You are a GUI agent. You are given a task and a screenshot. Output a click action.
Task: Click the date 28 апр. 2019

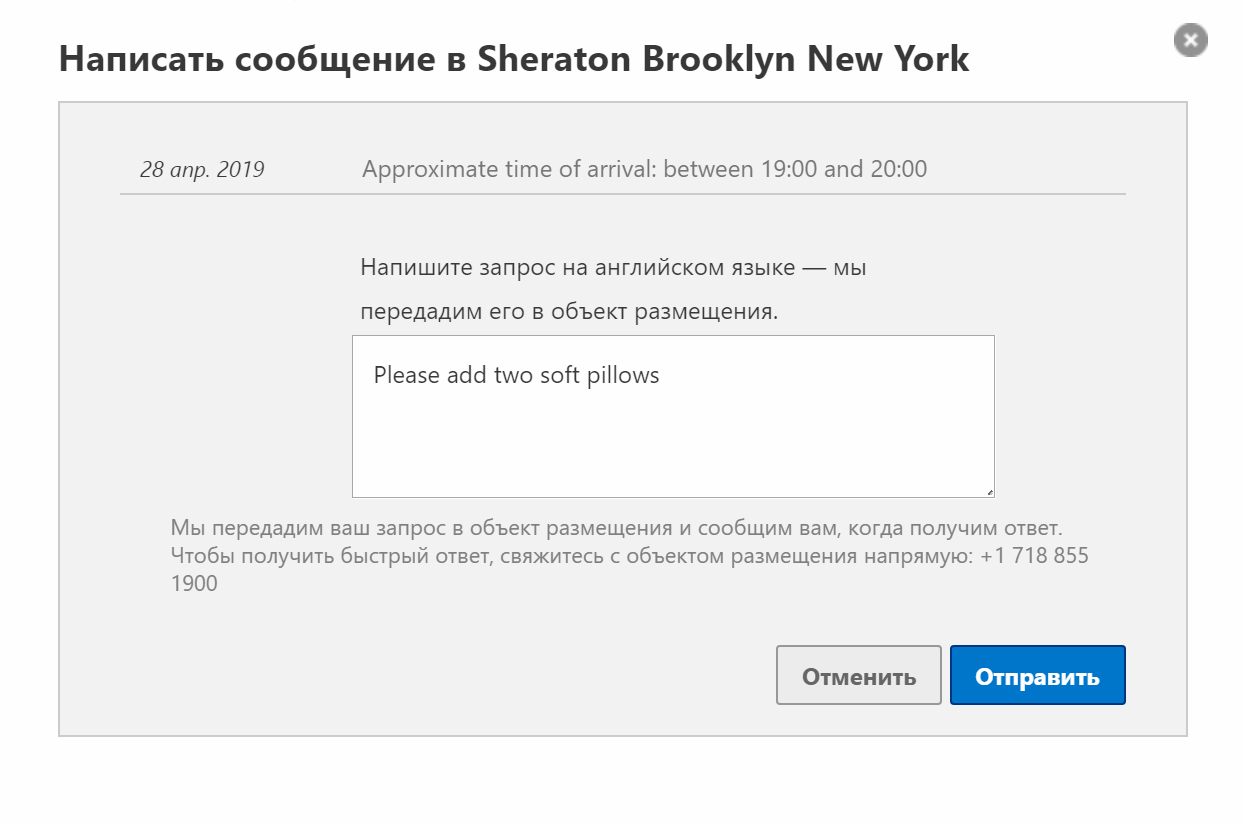click(x=202, y=169)
